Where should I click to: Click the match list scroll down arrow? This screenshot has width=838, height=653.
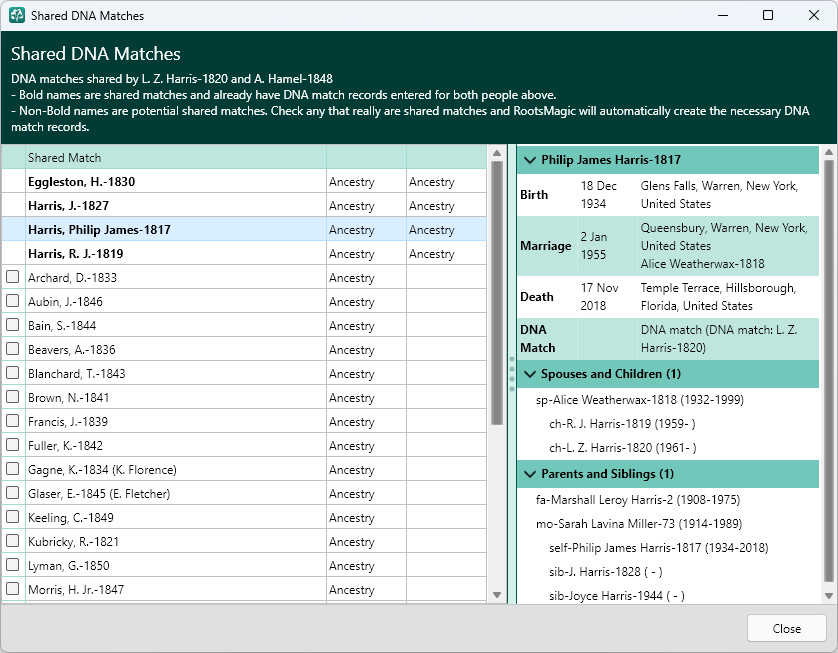496,595
